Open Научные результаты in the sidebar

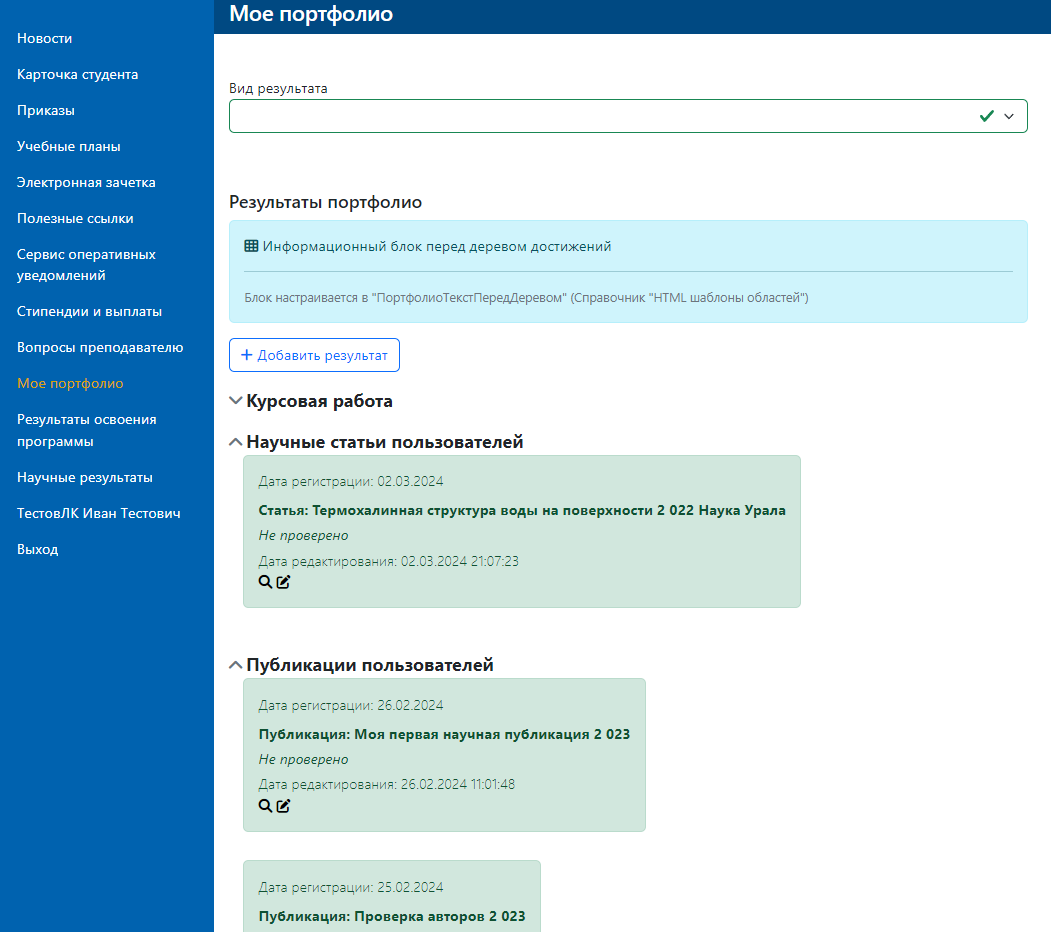click(84, 477)
